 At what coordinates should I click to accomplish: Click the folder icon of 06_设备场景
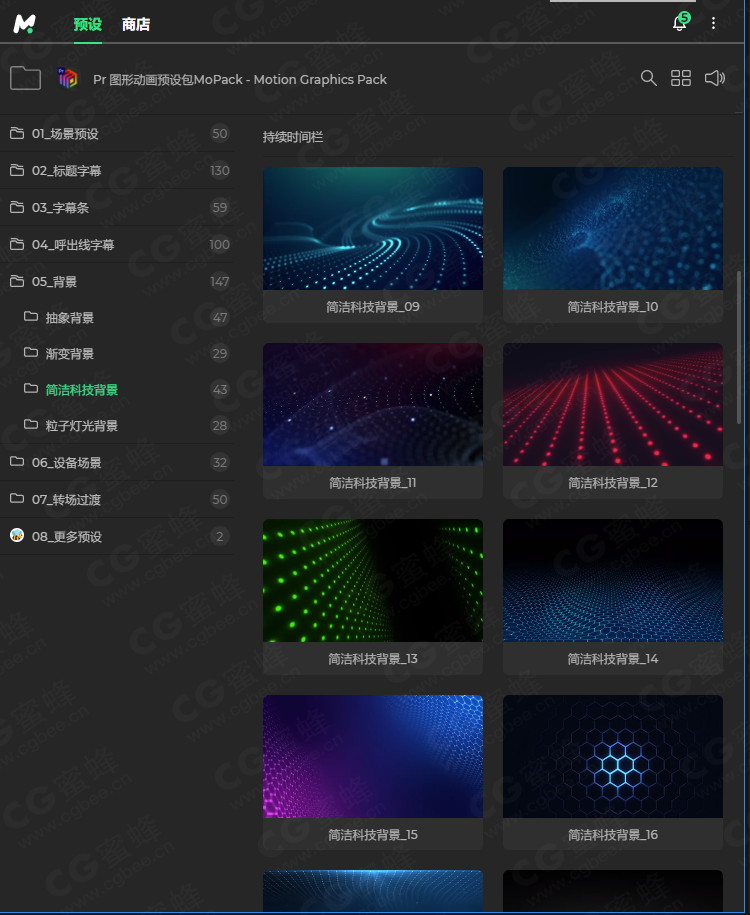pyautogui.click(x=17, y=462)
